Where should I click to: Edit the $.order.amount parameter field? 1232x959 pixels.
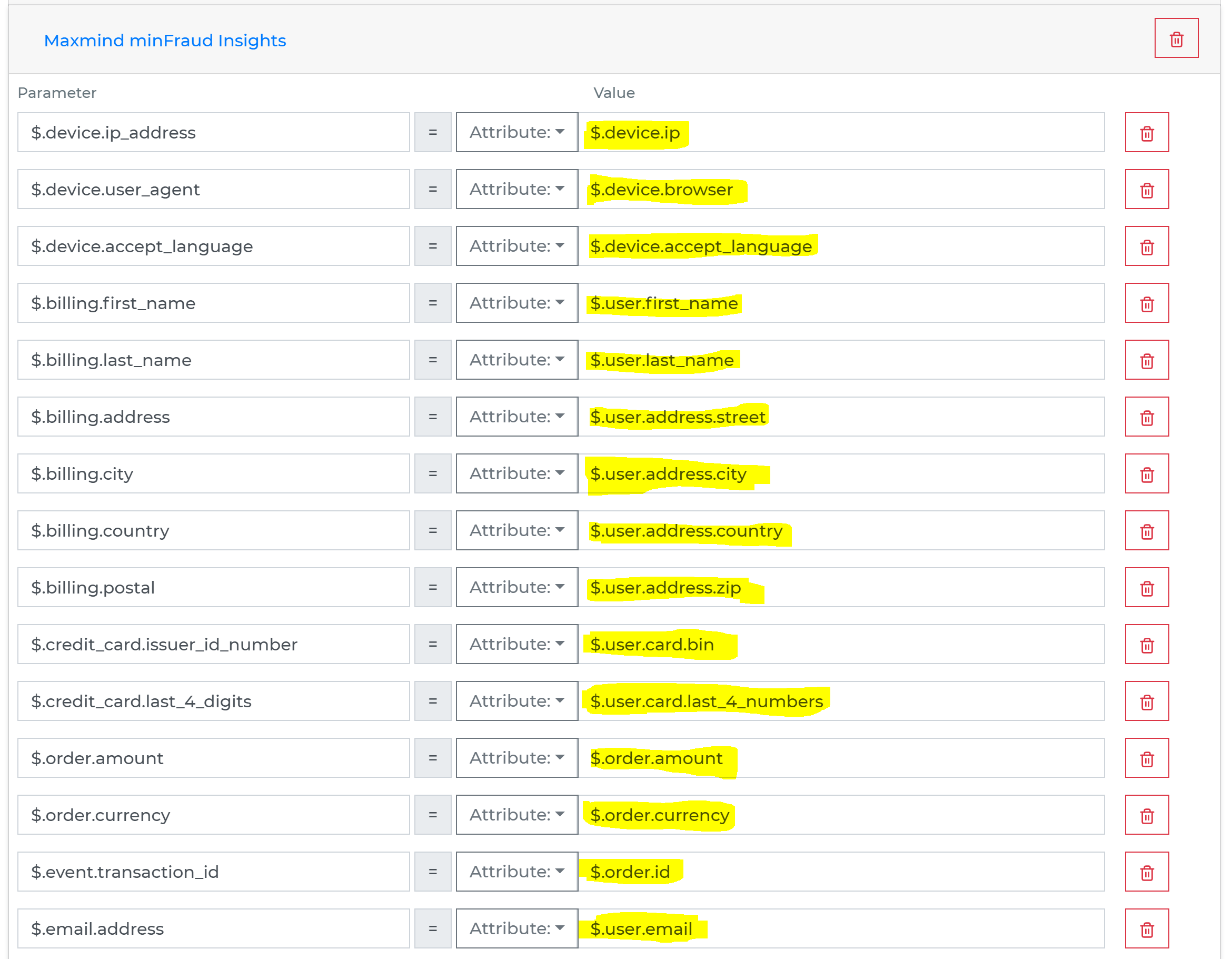(x=213, y=758)
